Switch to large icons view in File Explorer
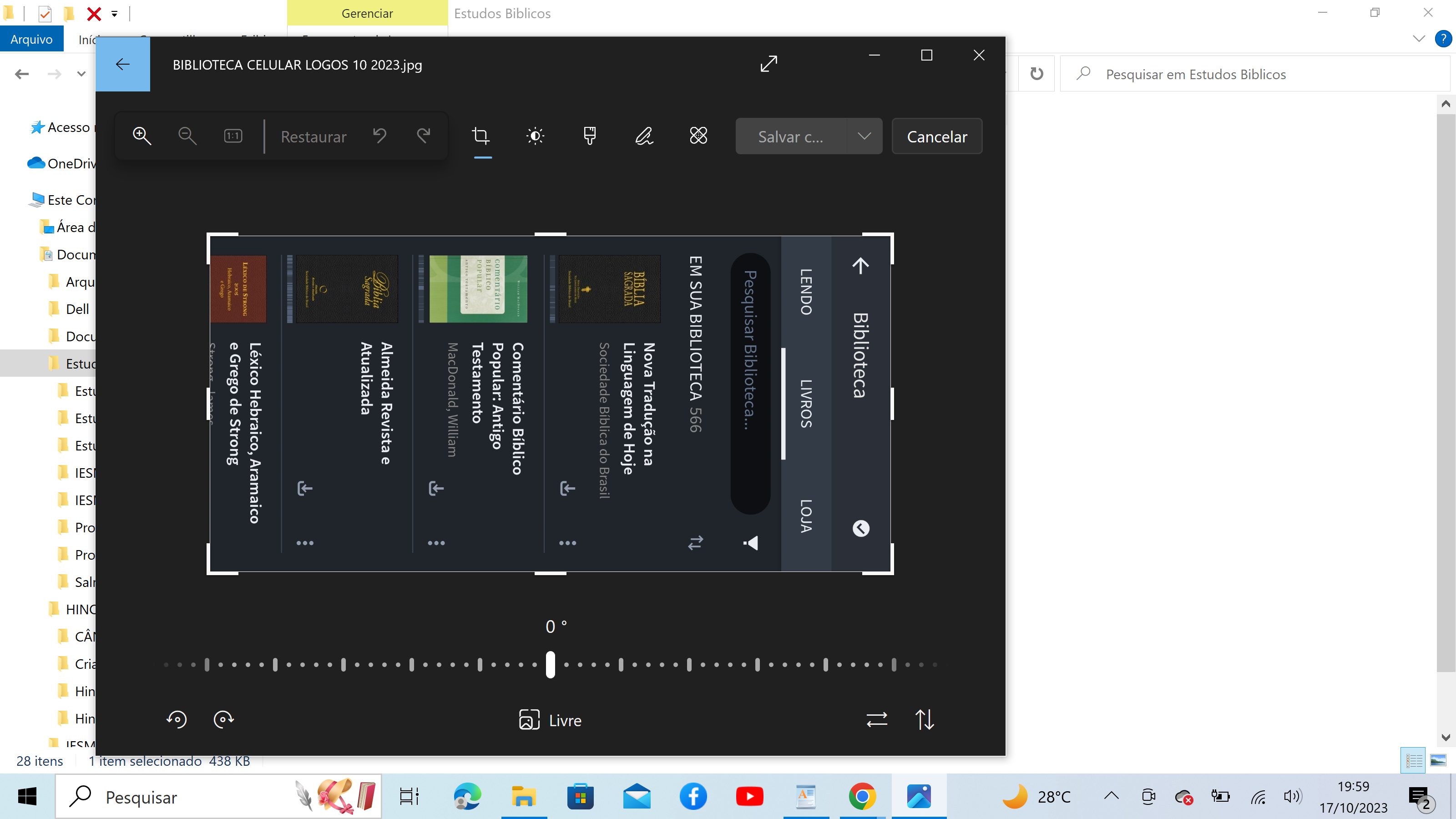Image resolution: width=1456 pixels, height=819 pixels. click(x=1438, y=760)
